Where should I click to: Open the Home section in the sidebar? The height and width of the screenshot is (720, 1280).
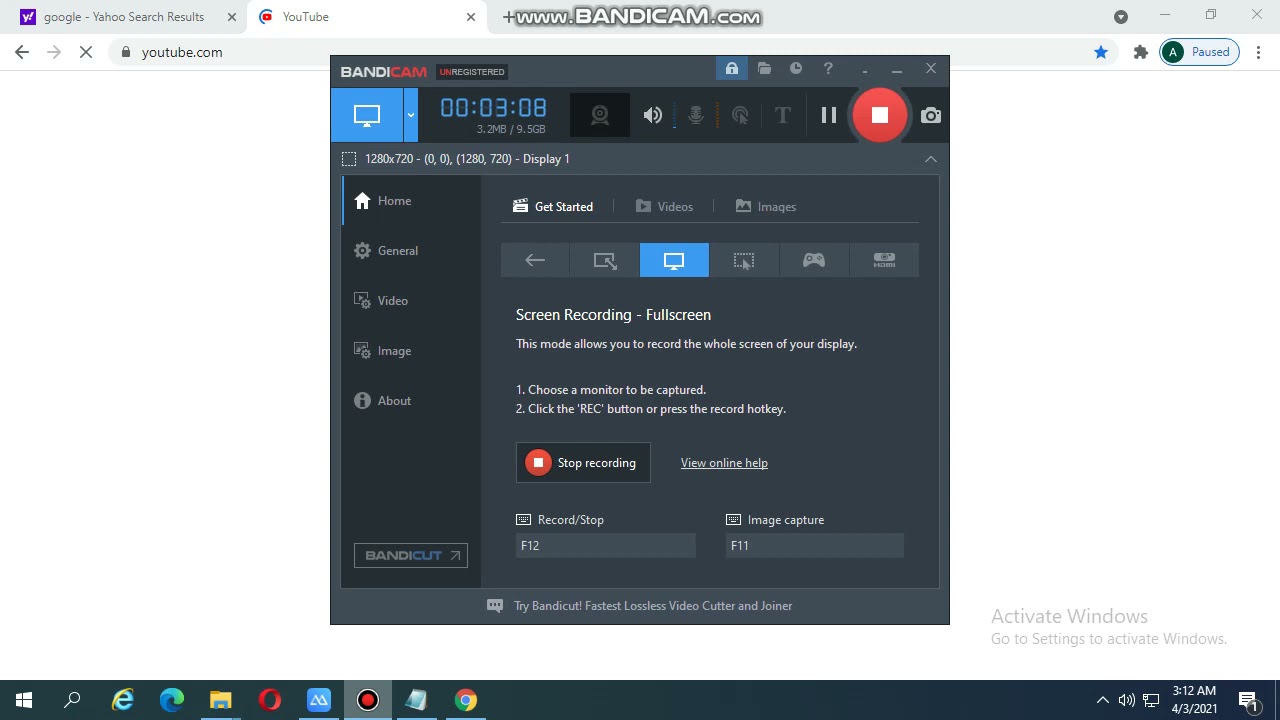tap(411, 201)
